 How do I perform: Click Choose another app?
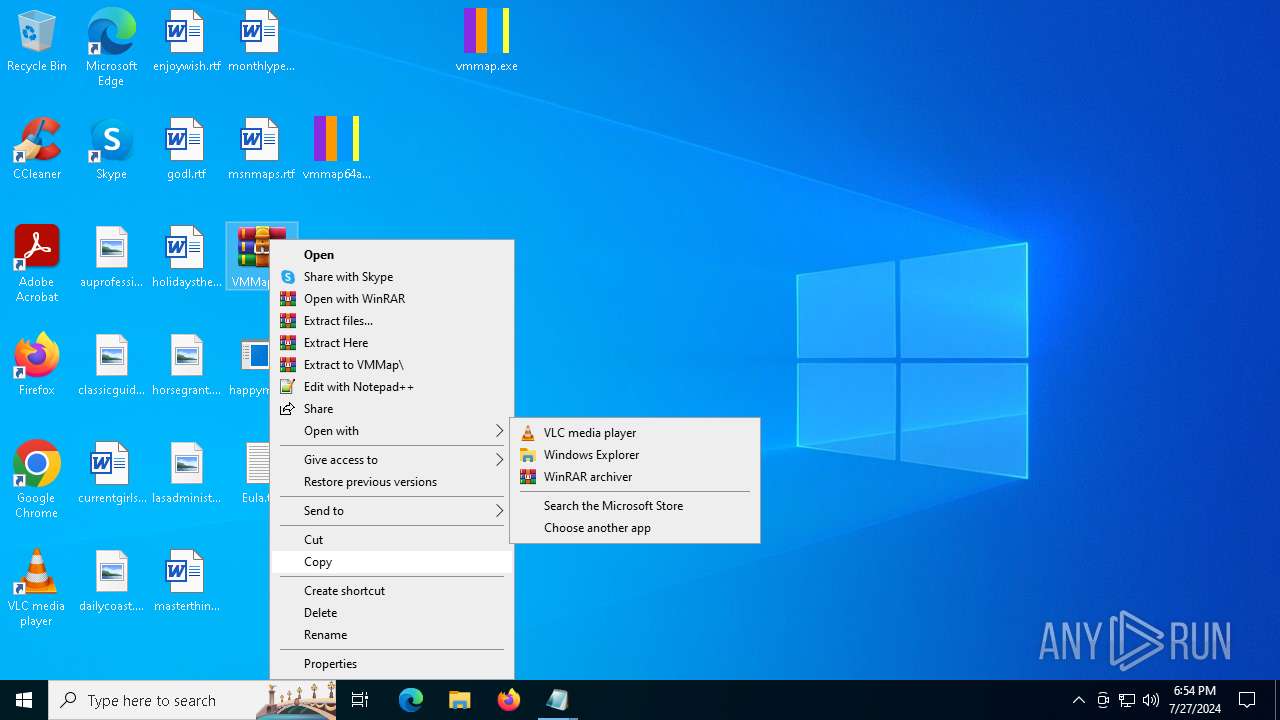[635, 528]
